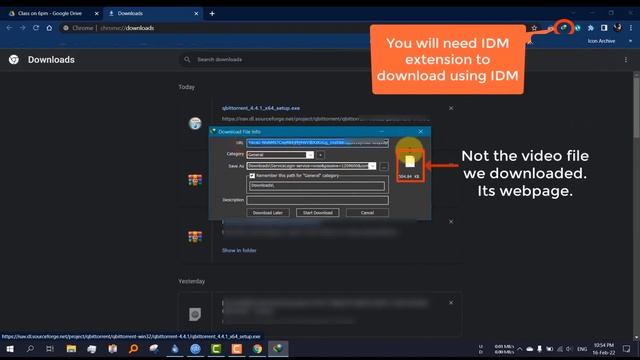
Task: Show hidden system tray icons
Action: 520,349
